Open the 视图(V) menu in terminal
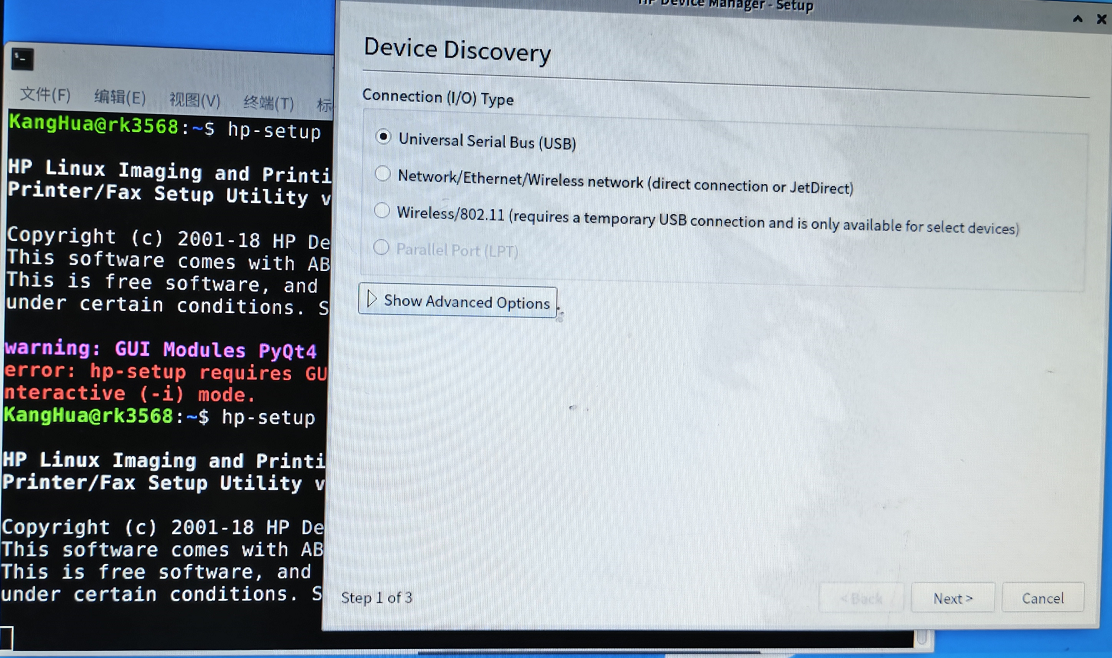 (x=194, y=100)
